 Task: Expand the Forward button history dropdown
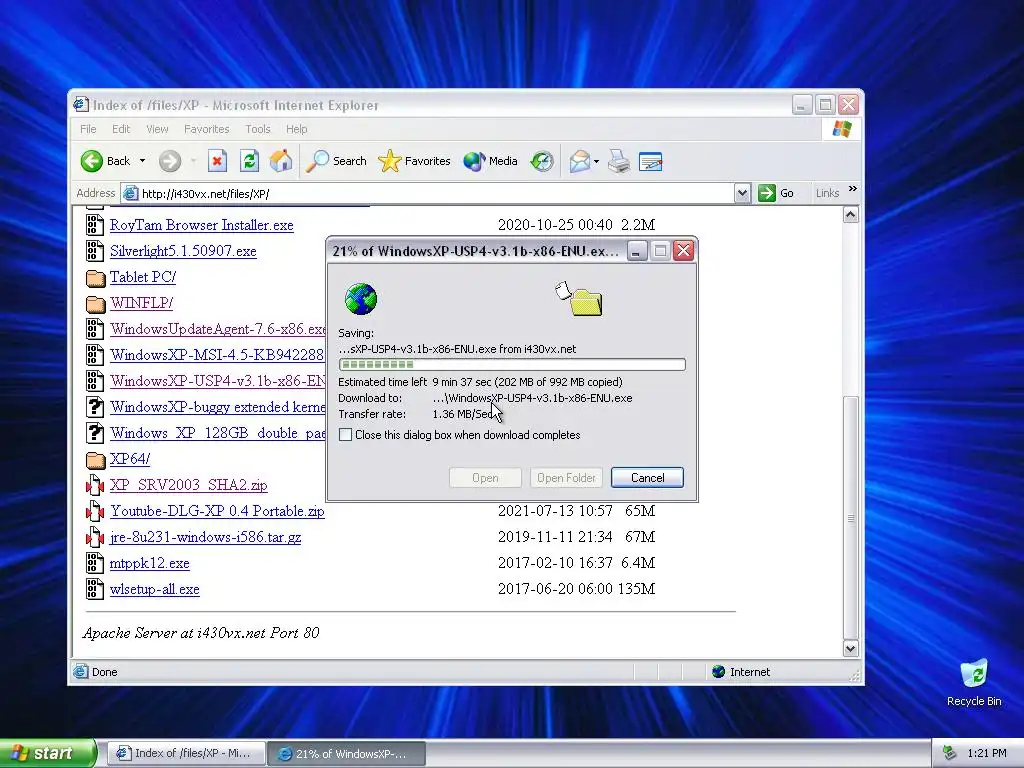coord(193,161)
